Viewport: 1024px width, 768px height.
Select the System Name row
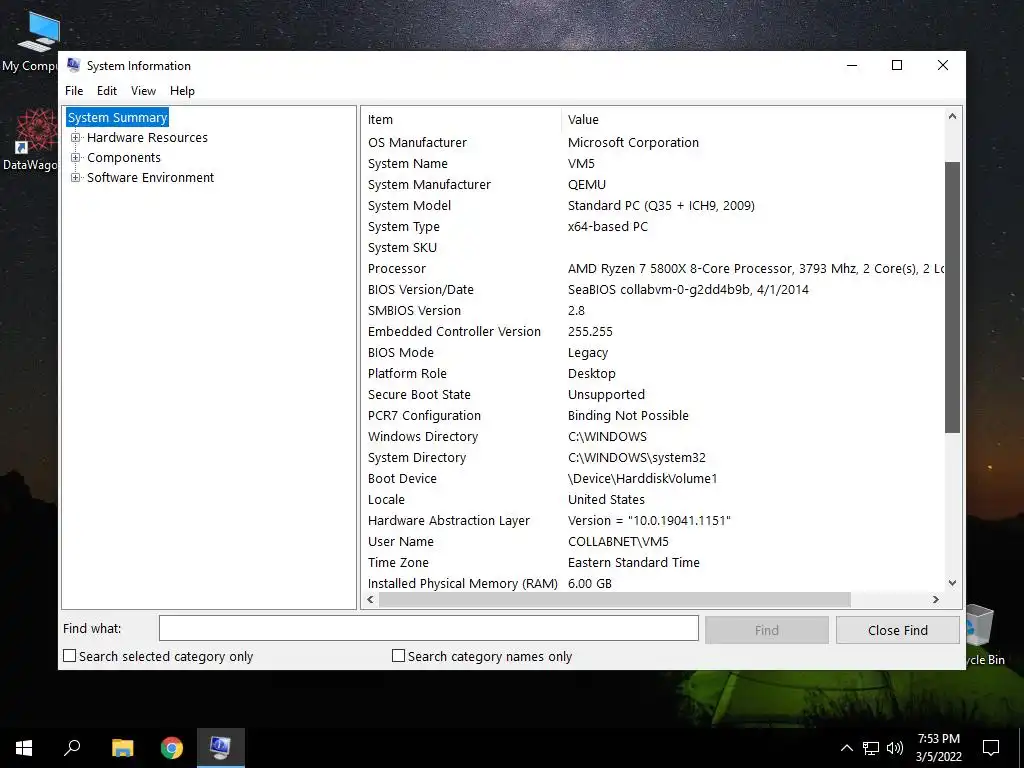tap(654, 163)
